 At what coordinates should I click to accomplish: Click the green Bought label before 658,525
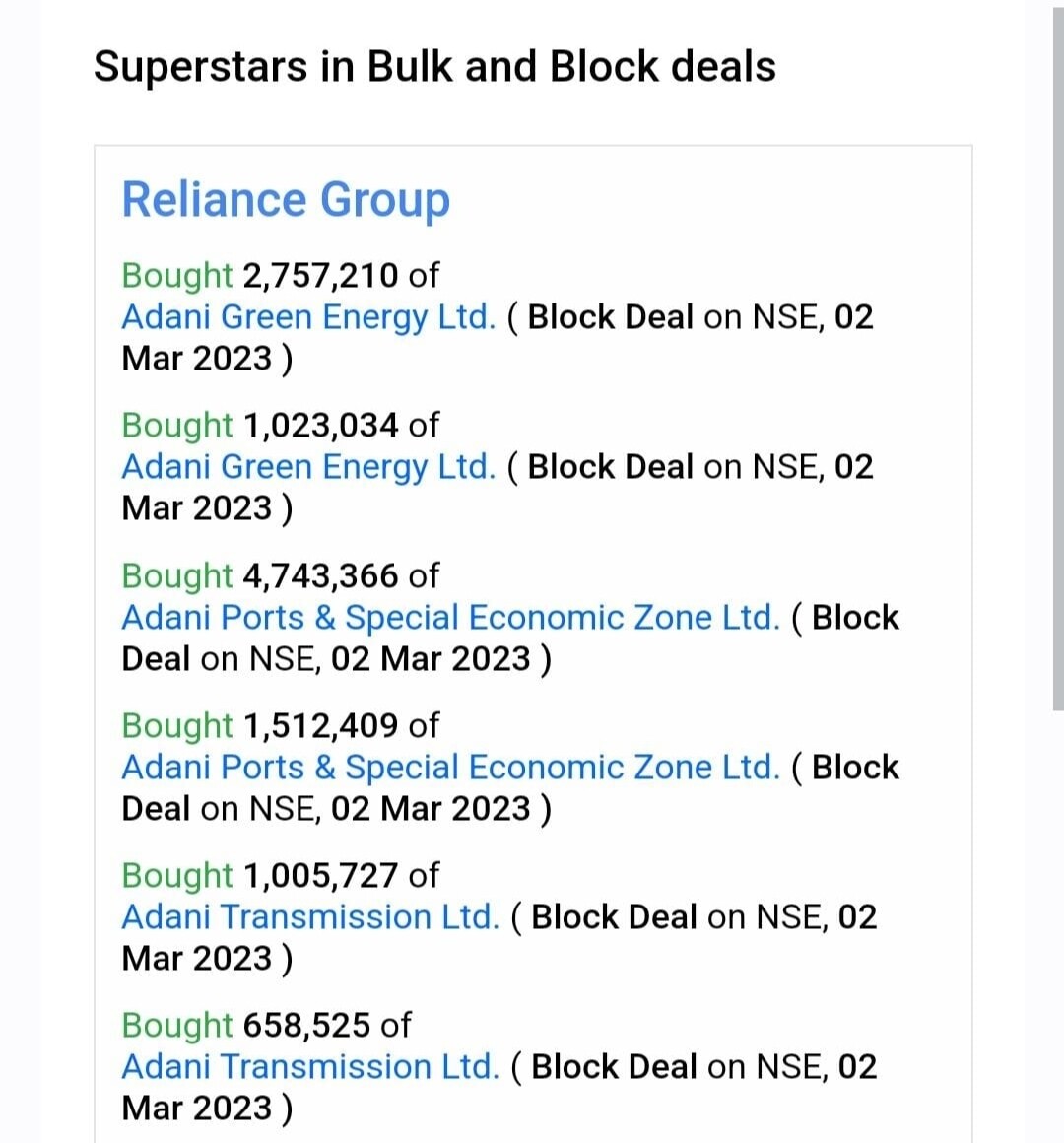click(x=177, y=1027)
